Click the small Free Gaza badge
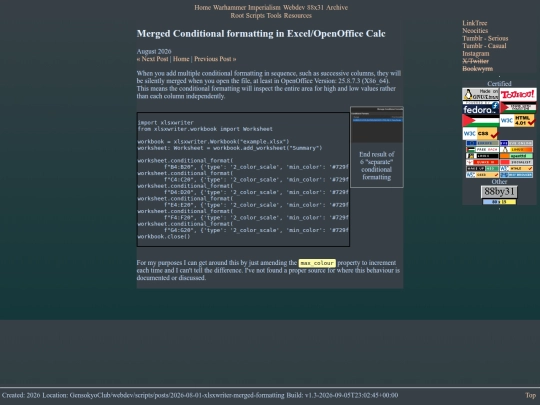The image size is (540, 405). (x=482, y=149)
